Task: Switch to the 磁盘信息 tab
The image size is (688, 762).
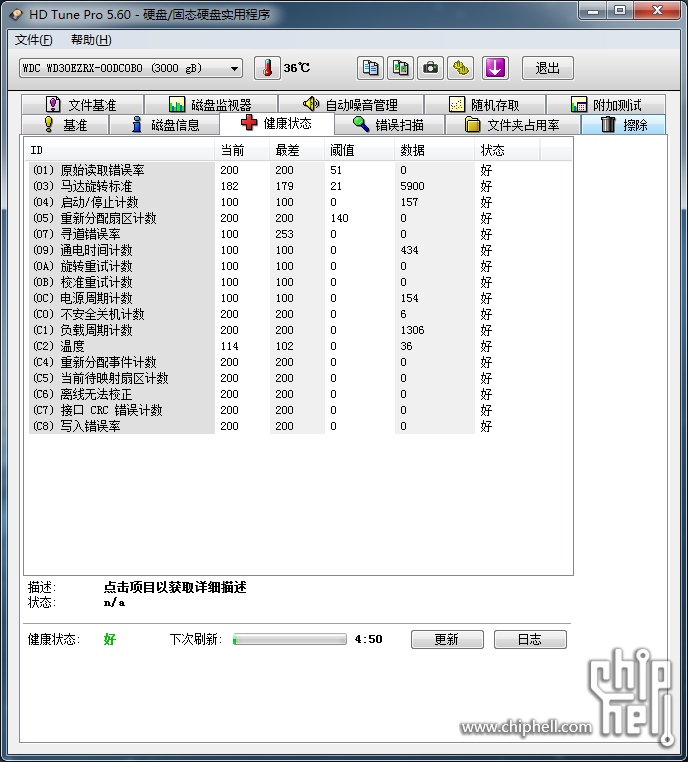Action: click(165, 125)
